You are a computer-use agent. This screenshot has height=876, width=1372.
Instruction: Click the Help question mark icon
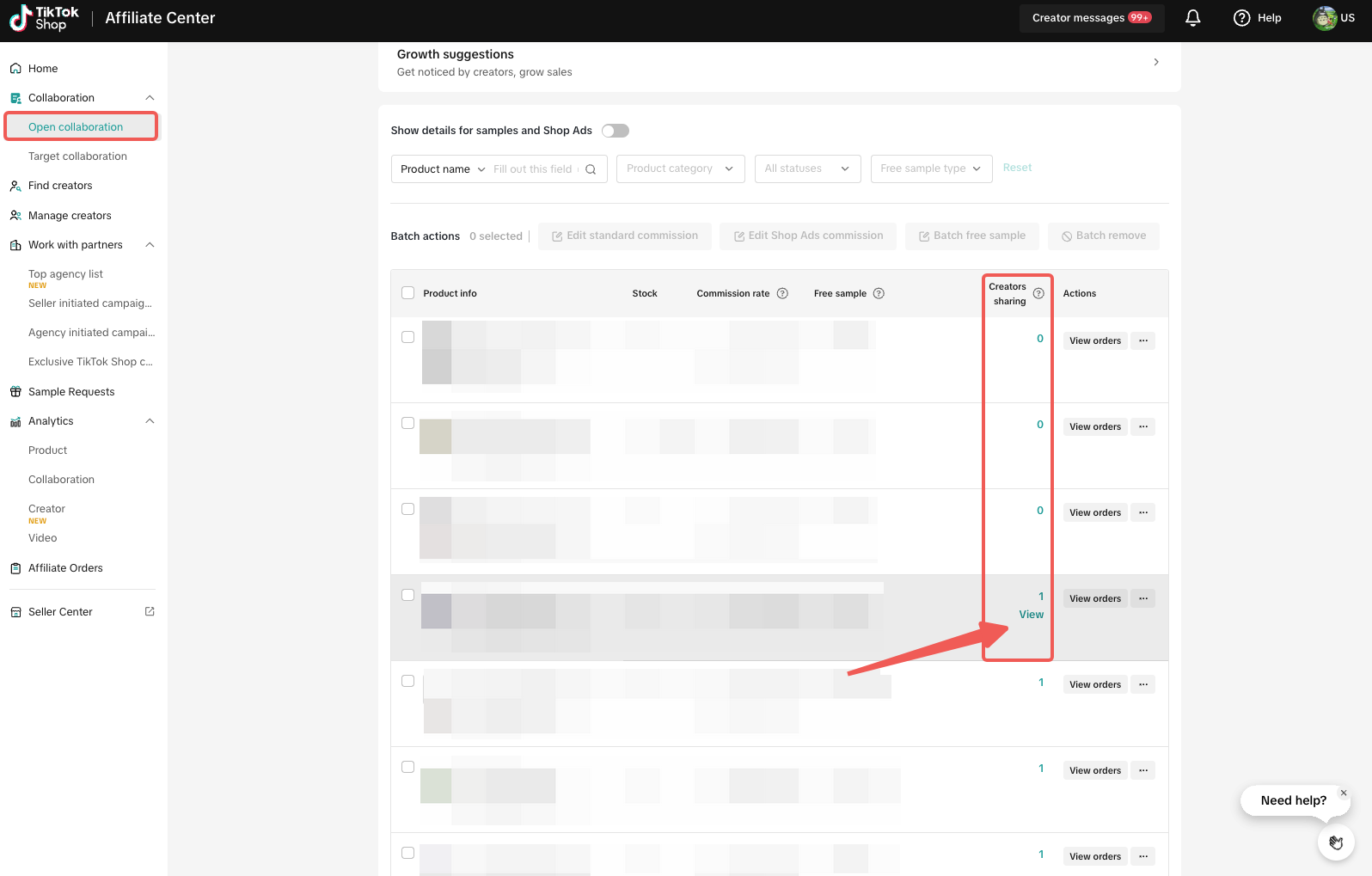tap(1241, 18)
